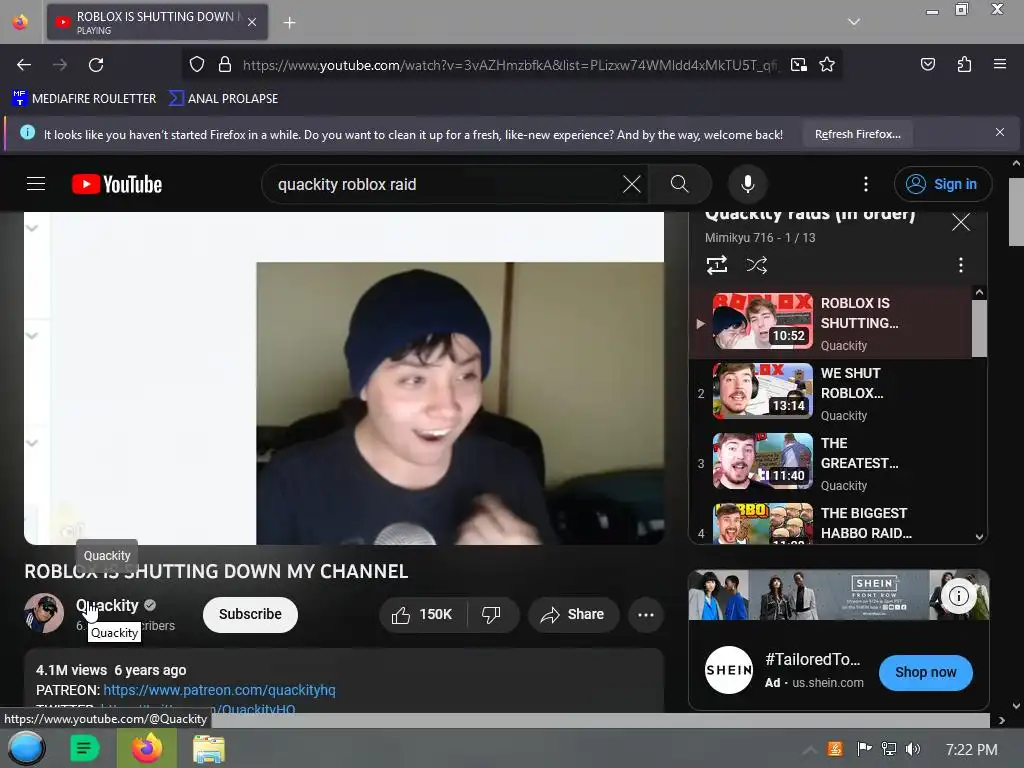
Task: Open the SHEIN round logo
Action: (x=729, y=670)
